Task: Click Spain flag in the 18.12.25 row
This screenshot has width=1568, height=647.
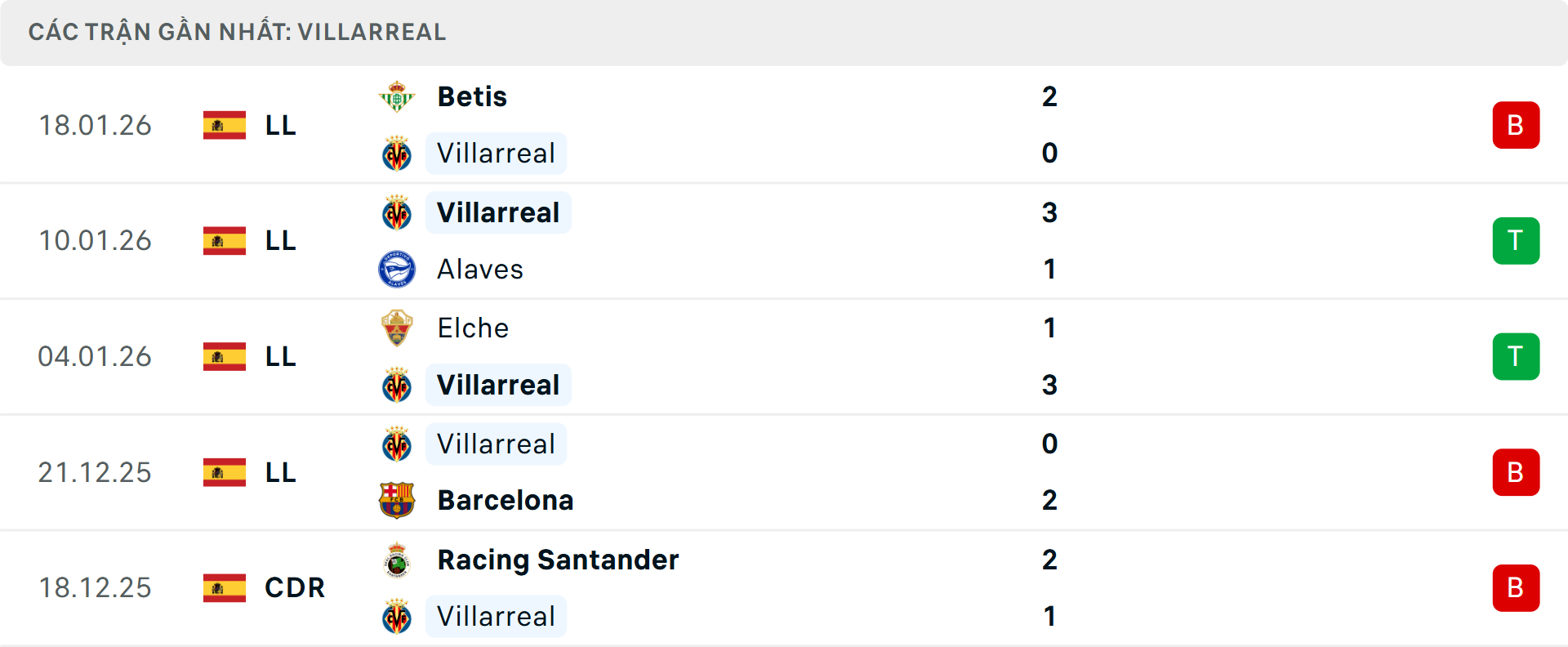Action: pyautogui.click(x=225, y=588)
